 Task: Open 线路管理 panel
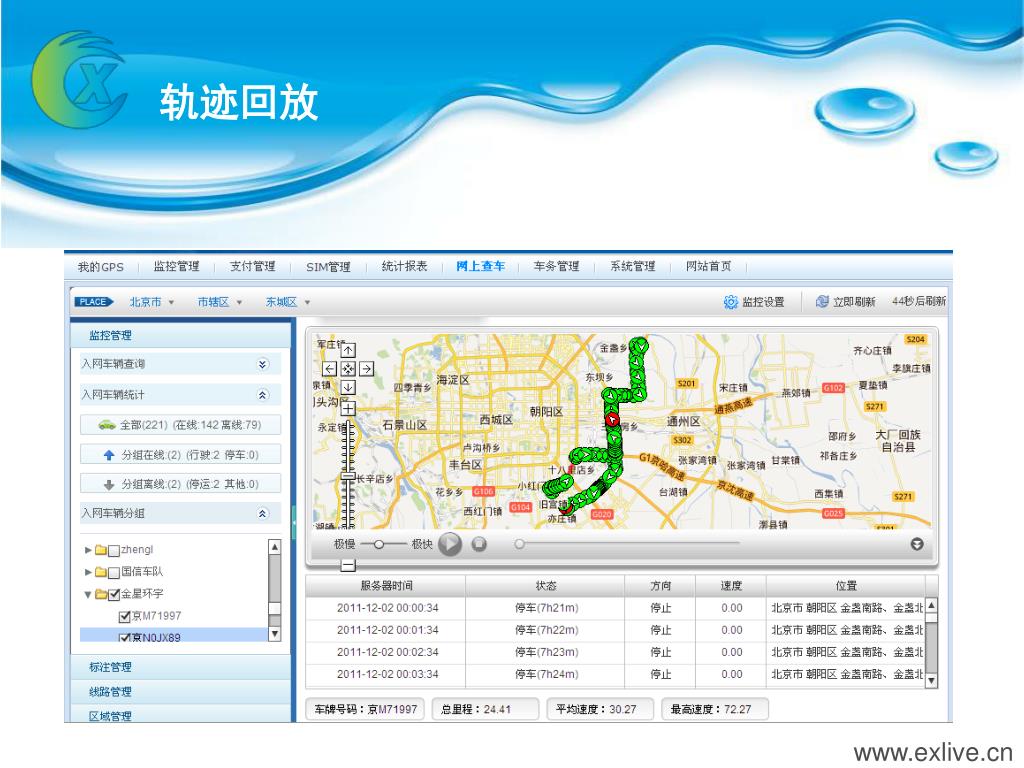coord(181,692)
